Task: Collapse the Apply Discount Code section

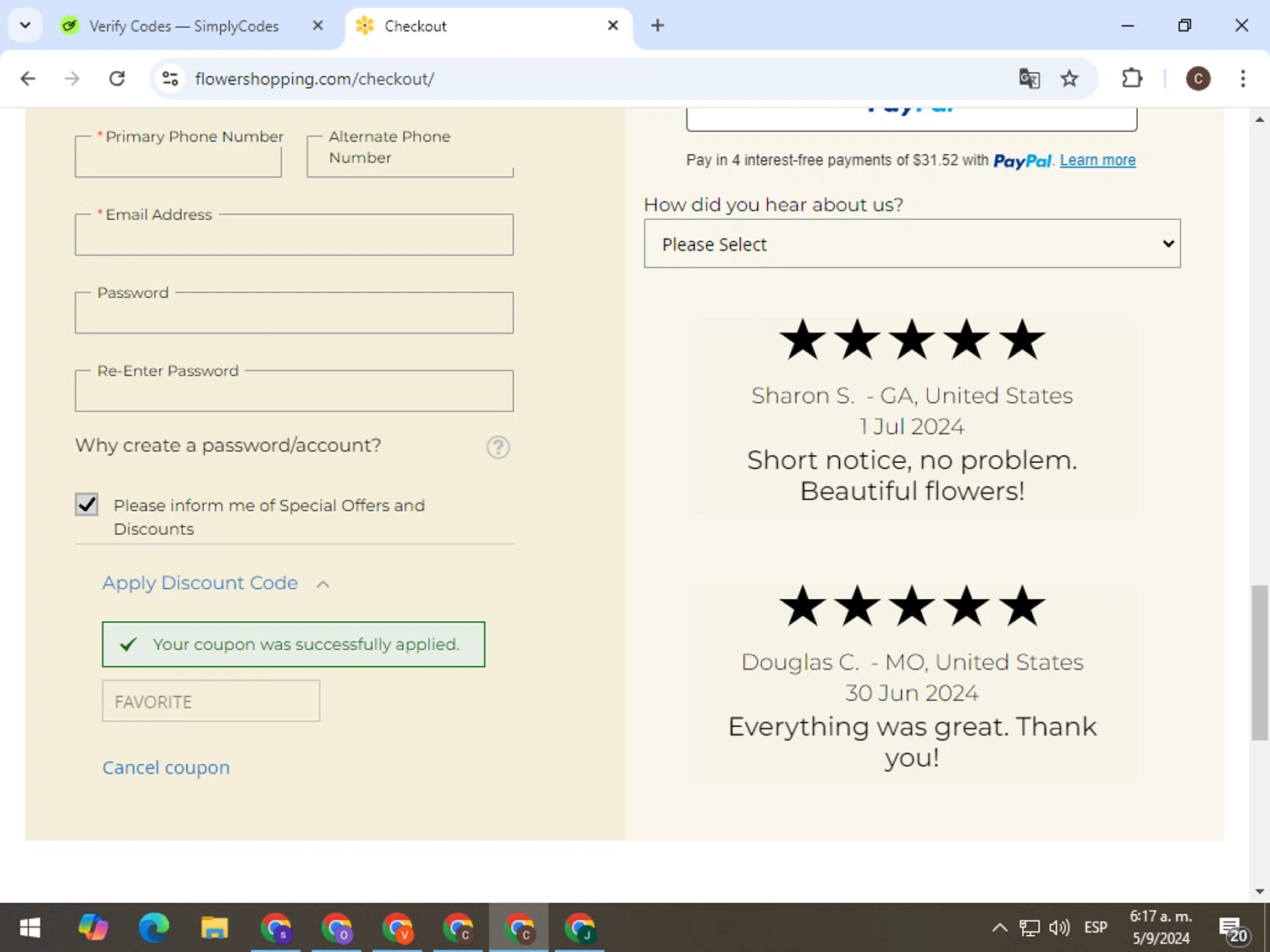Action: 323,584
